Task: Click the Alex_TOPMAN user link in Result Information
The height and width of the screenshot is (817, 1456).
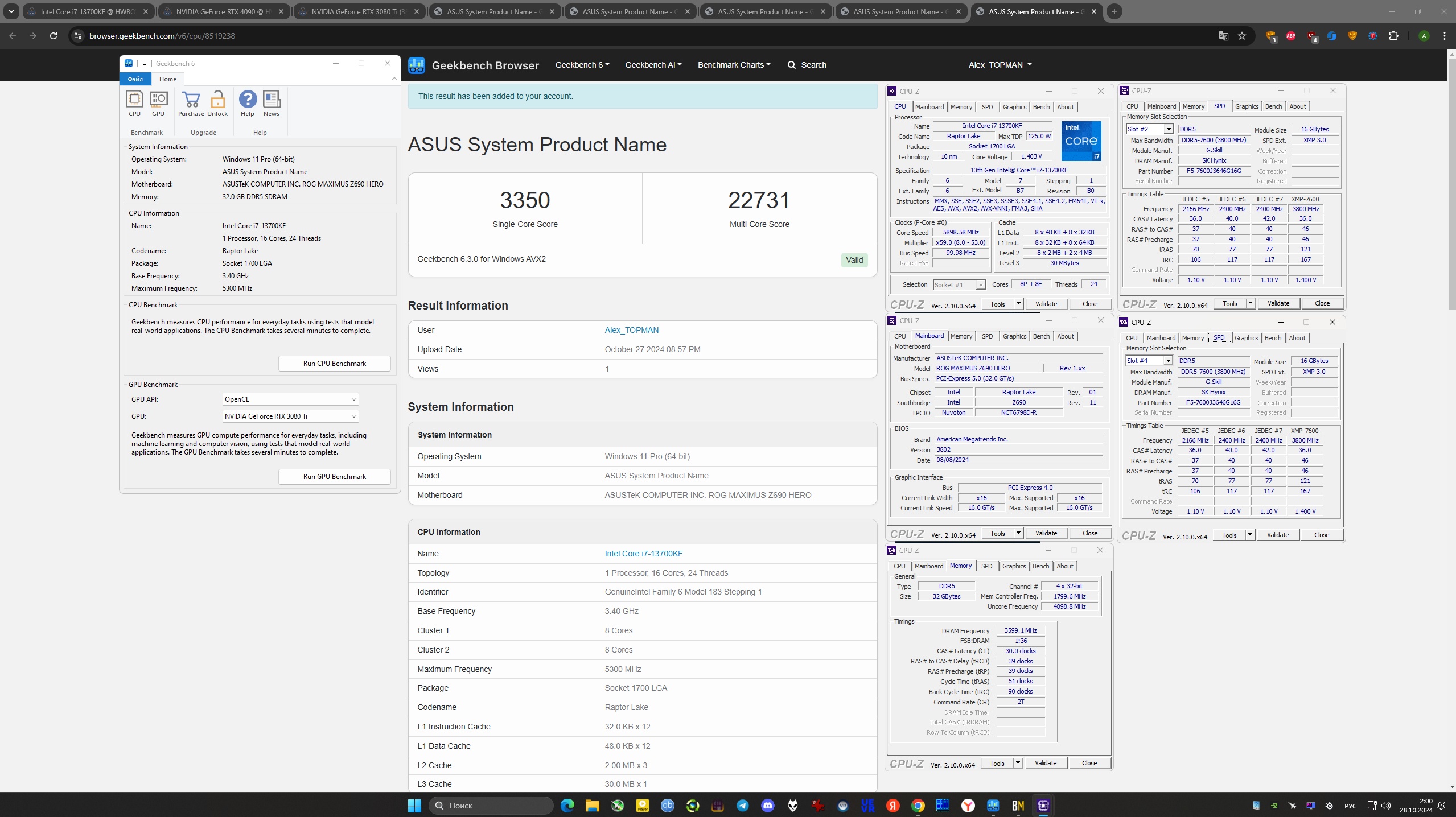Action: pos(631,330)
